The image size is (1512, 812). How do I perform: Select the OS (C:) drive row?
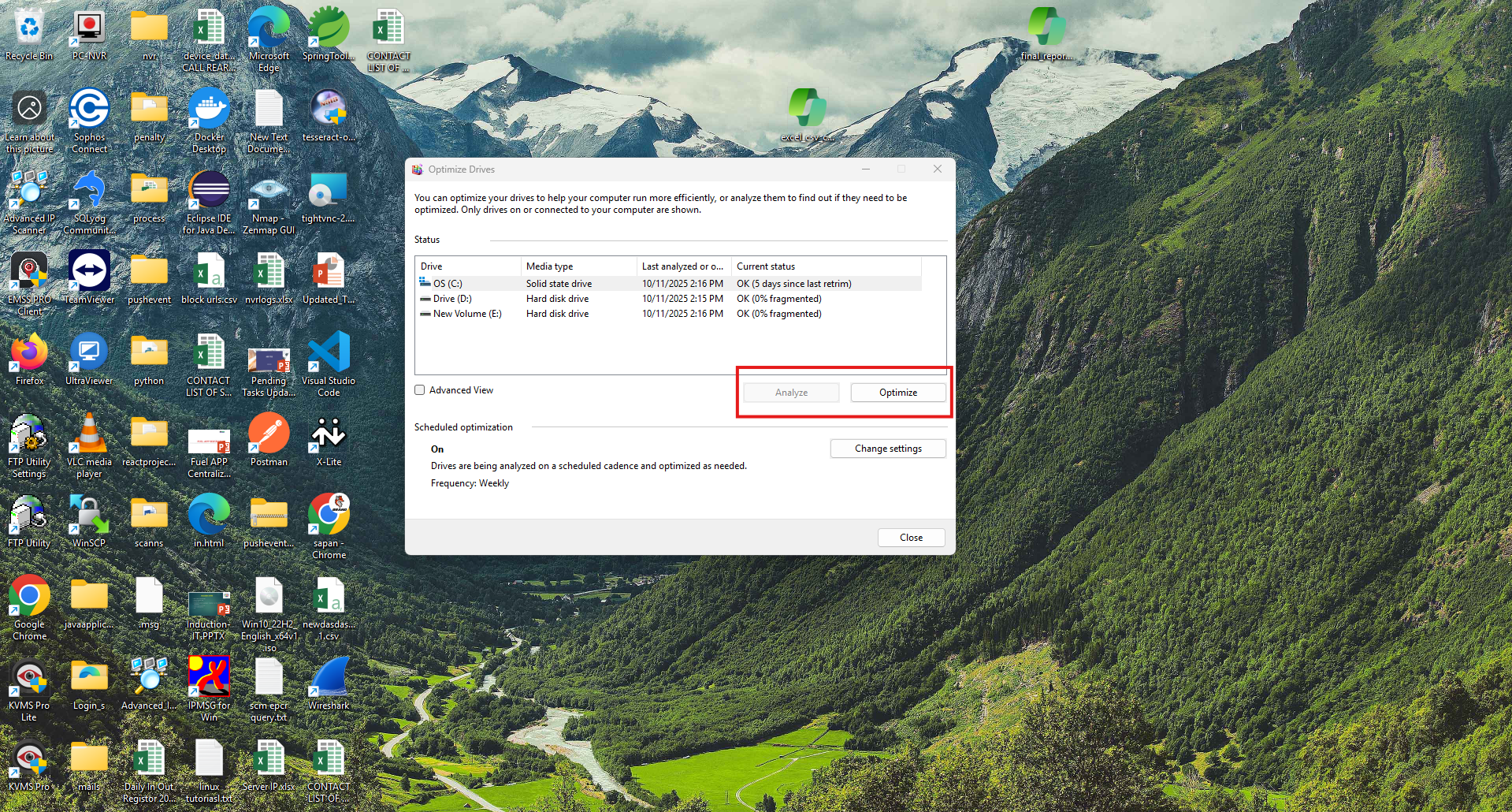tap(448, 284)
